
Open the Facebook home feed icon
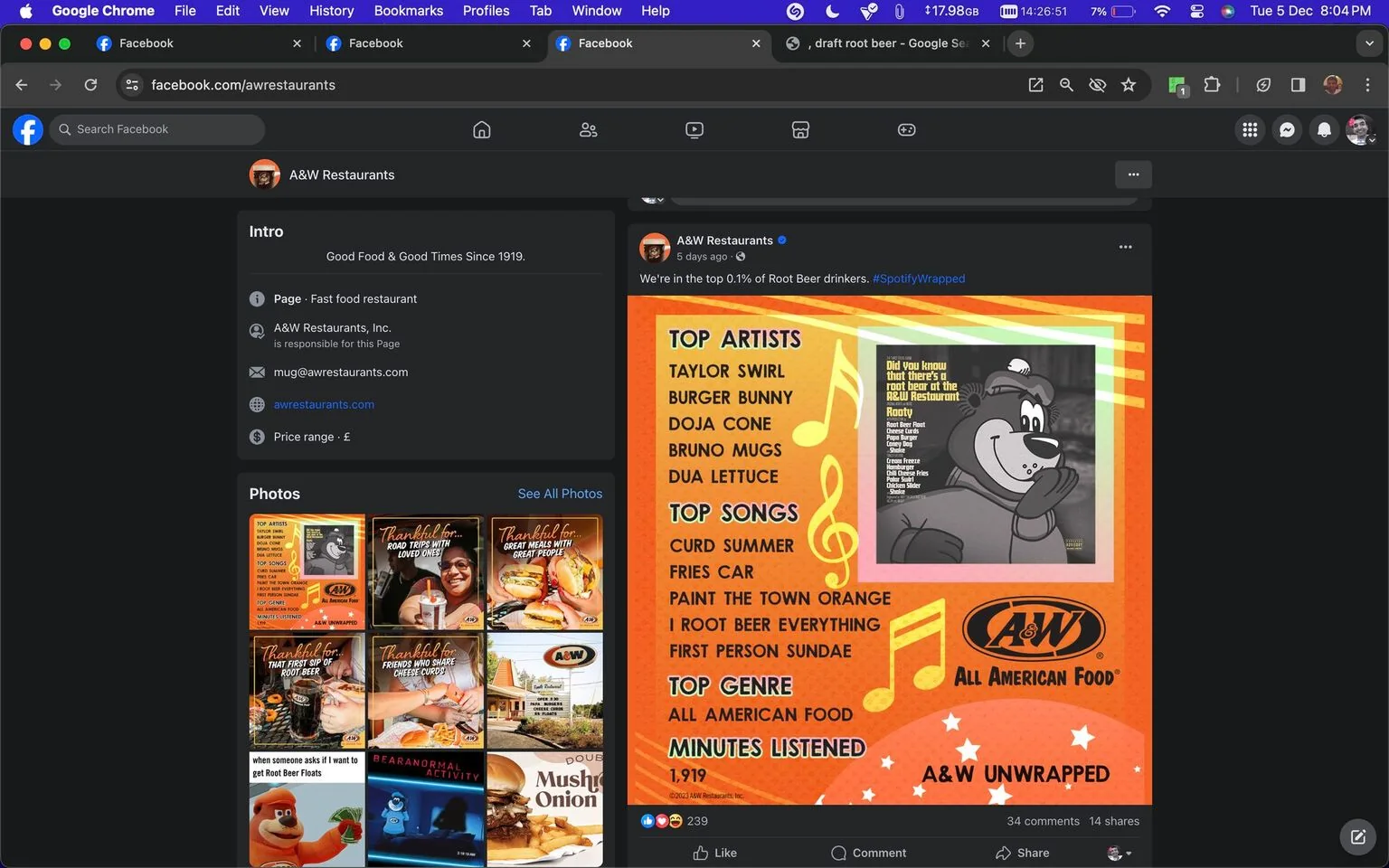(482, 129)
